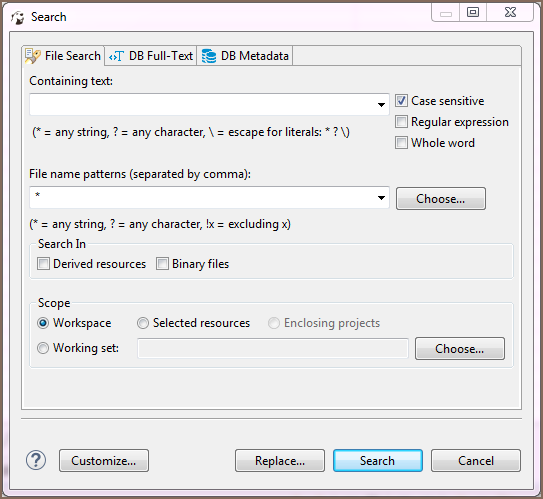Minimize the Search dialog window
This screenshot has height=499, width=543.
click(446, 12)
